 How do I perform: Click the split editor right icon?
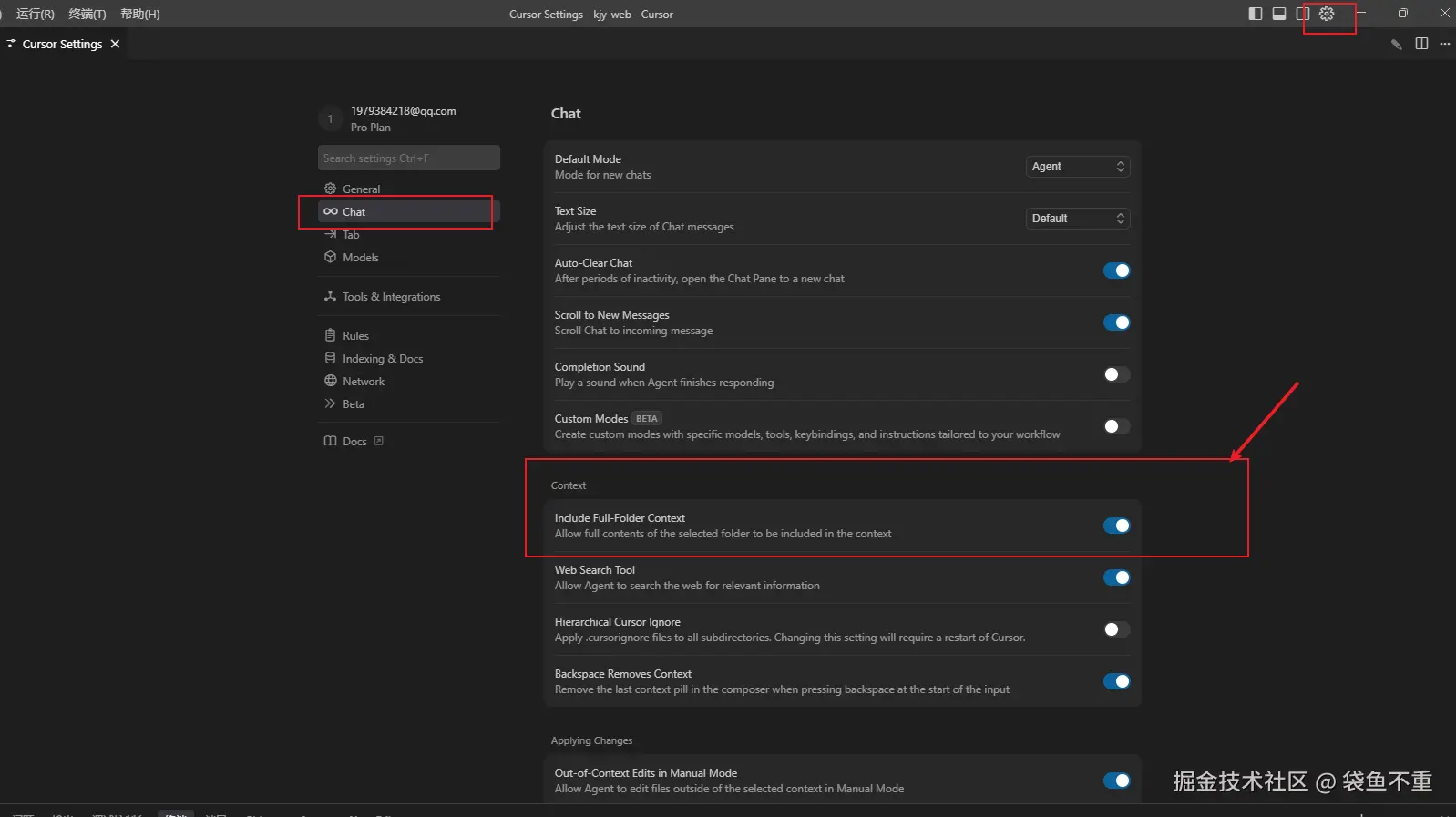pos(1421,44)
